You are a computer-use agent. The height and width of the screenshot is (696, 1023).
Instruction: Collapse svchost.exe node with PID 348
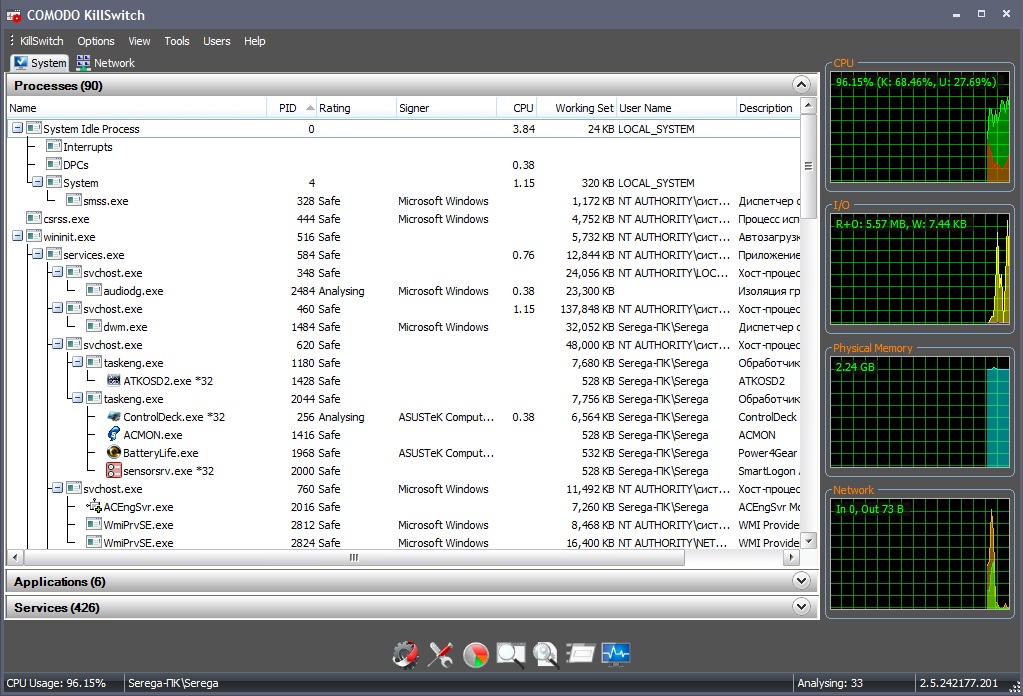(x=57, y=272)
